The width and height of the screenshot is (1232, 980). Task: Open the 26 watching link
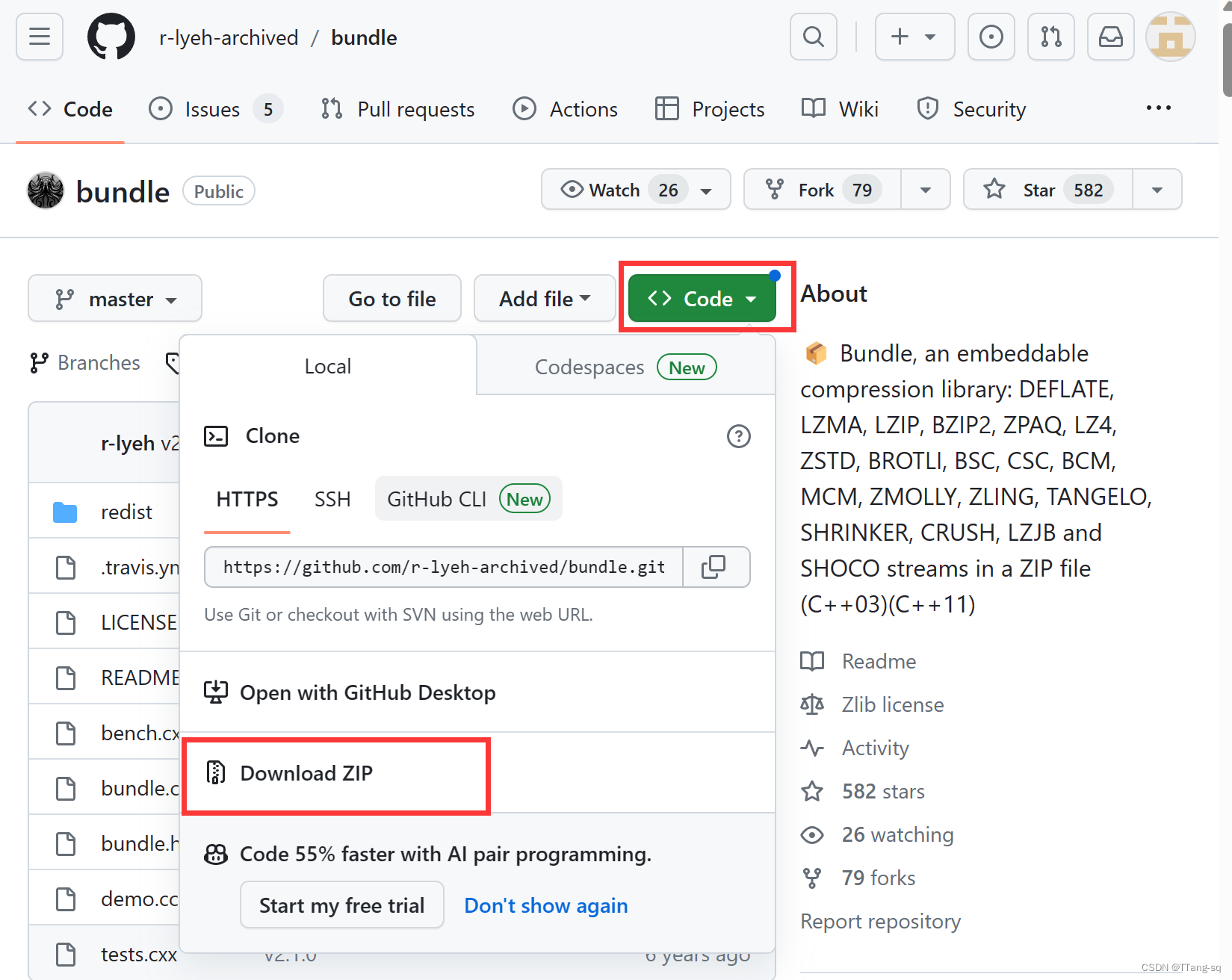[x=877, y=834]
